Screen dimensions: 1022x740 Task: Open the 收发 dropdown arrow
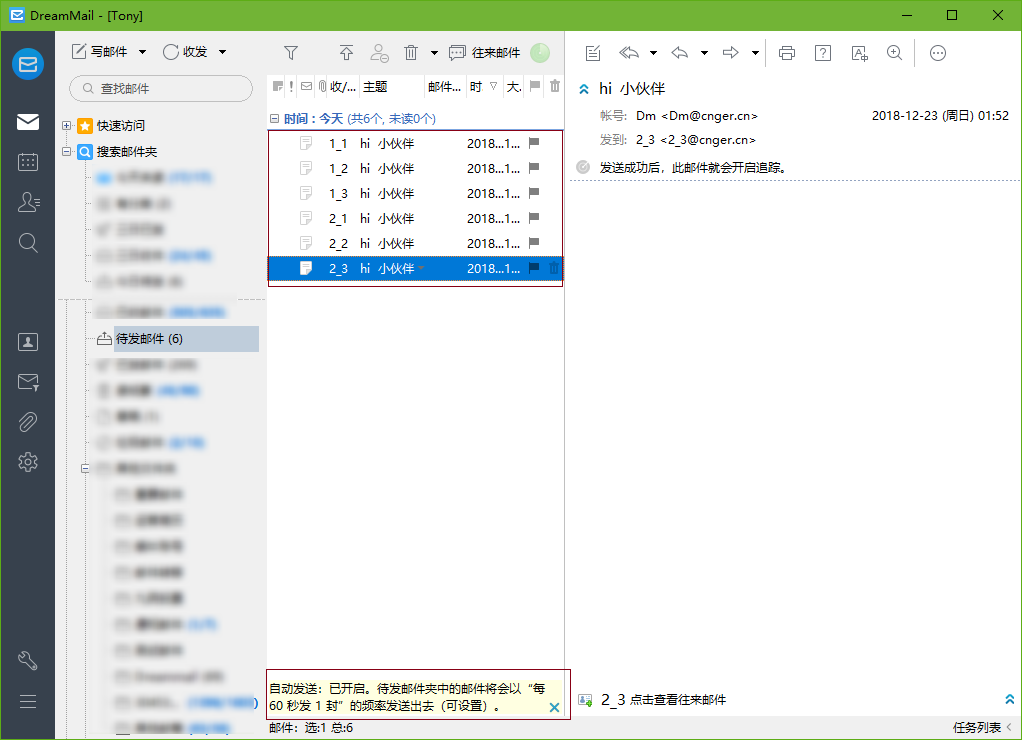pyautogui.click(x=222, y=52)
